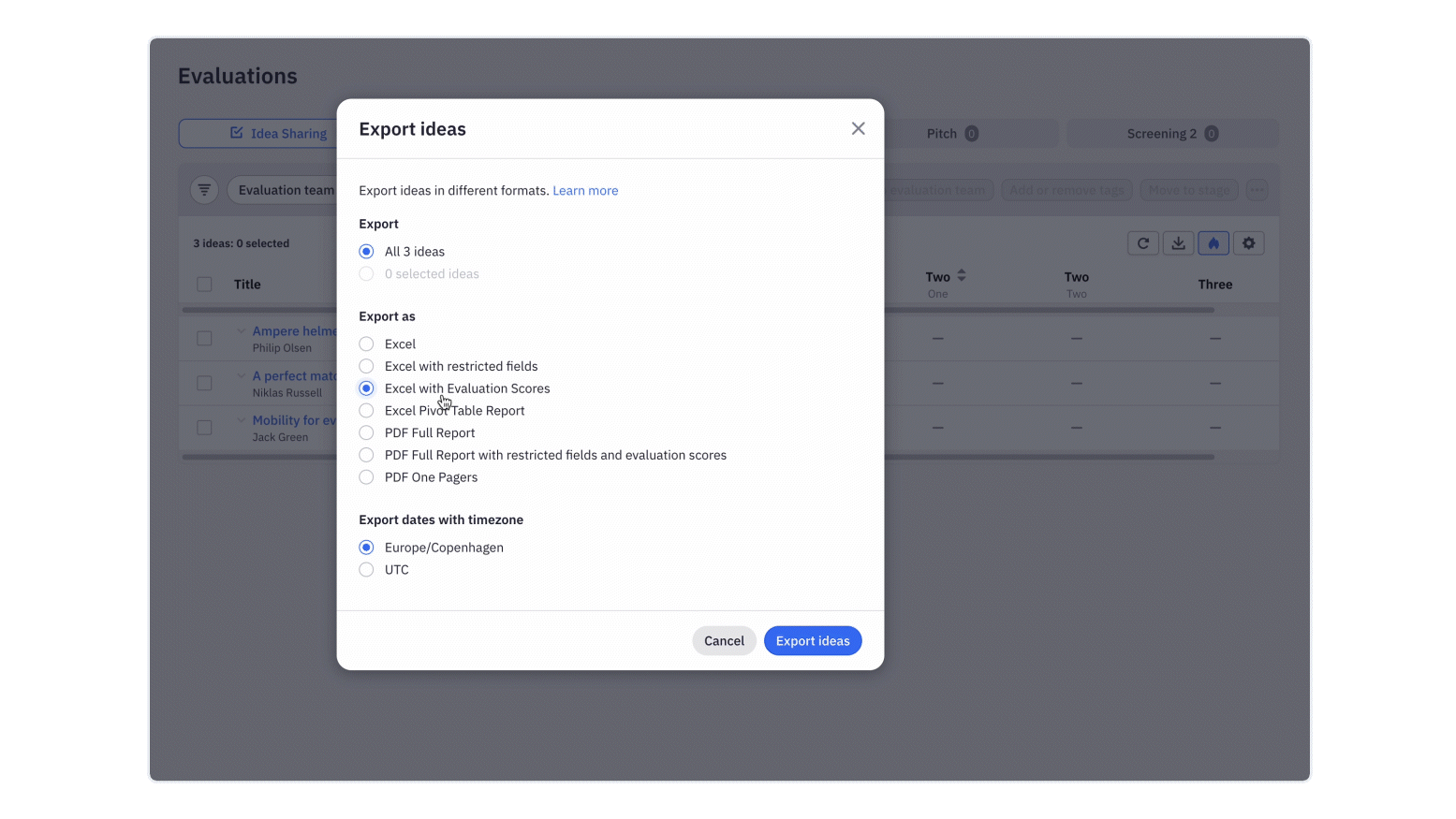Open table settings via the gear icon
Image resolution: width=1456 pixels, height=819 pixels.
(x=1248, y=242)
